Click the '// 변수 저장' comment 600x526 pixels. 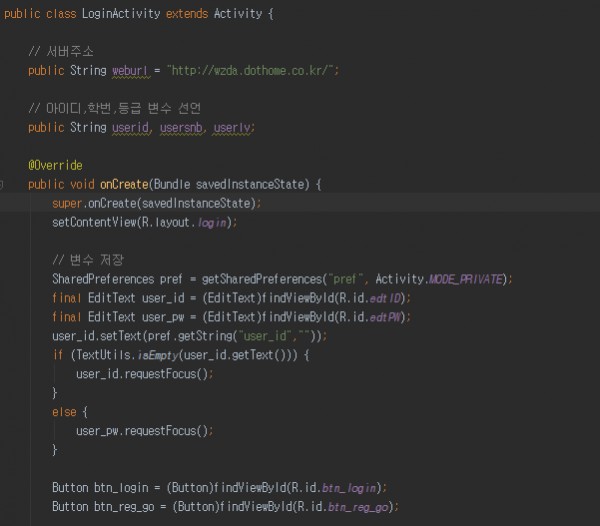point(88,260)
